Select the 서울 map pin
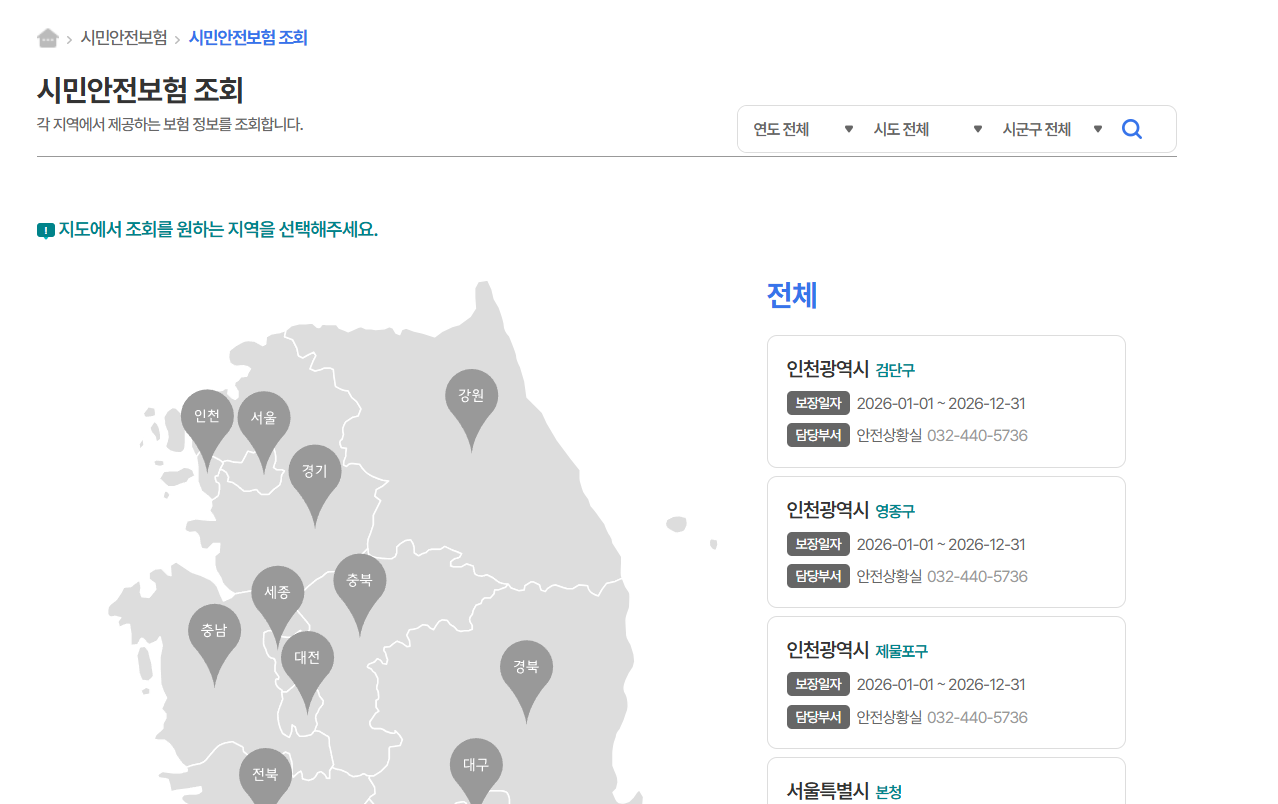 click(x=264, y=419)
